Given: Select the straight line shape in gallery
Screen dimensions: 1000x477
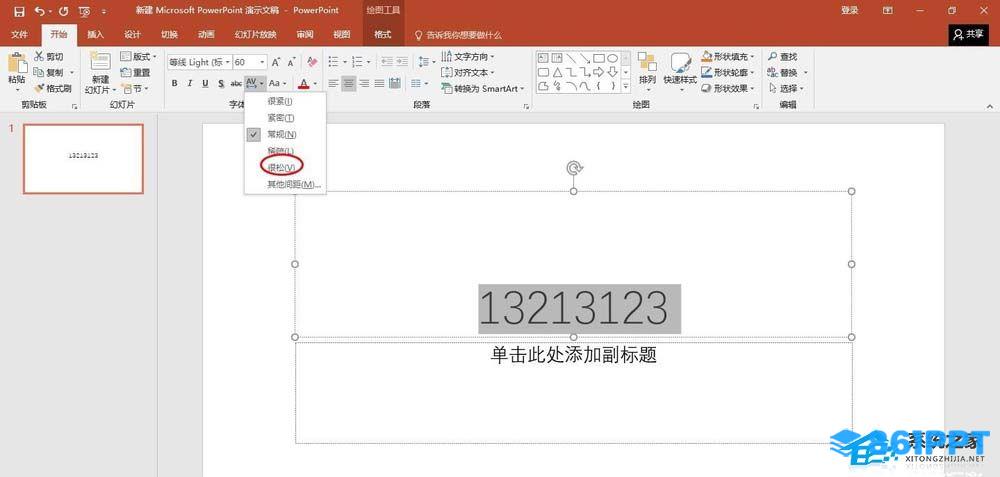Looking at the screenshot, I should [571, 58].
